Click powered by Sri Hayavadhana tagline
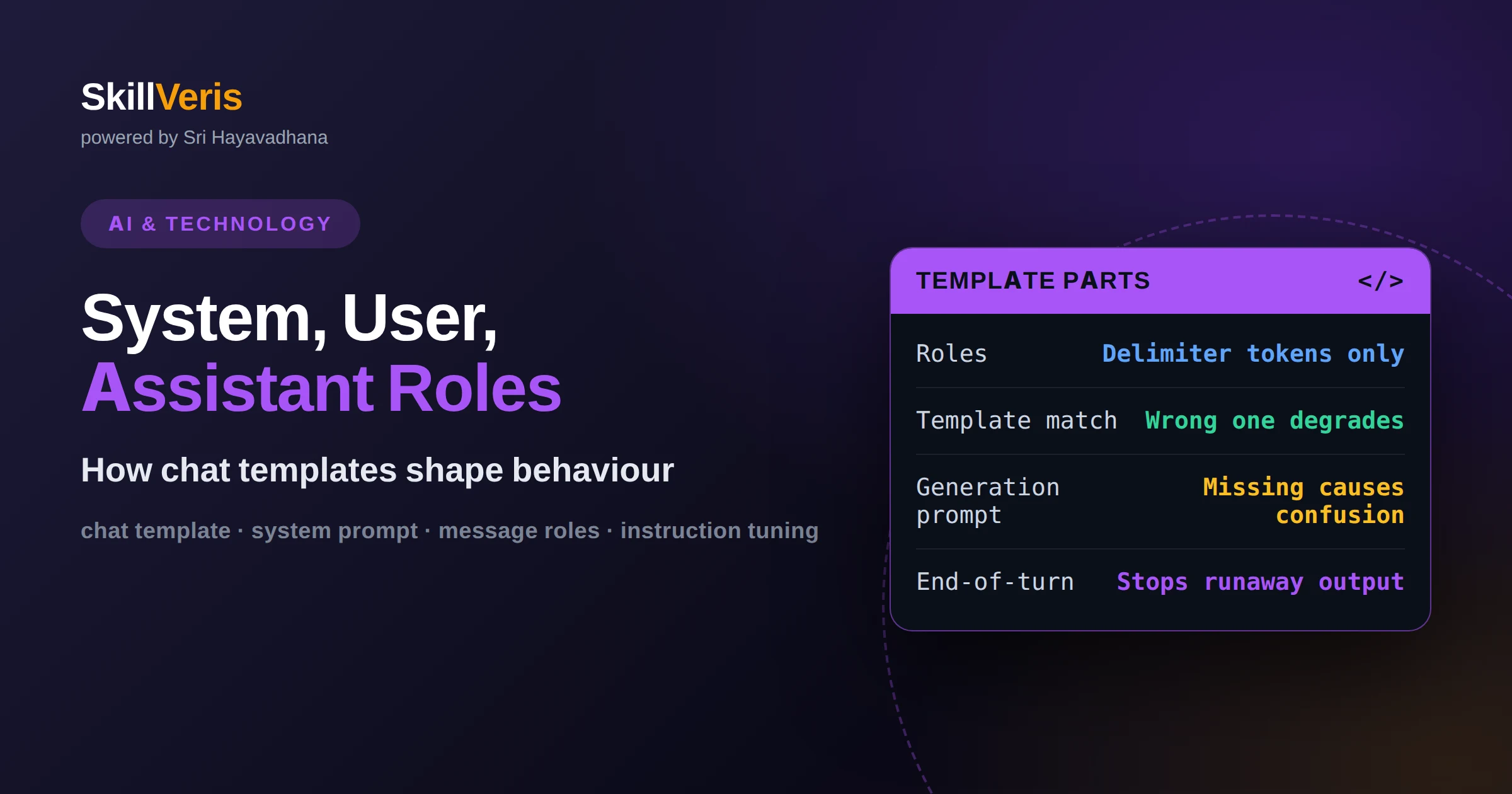The width and height of the screenshot is (1512, 794). point(204,137)
